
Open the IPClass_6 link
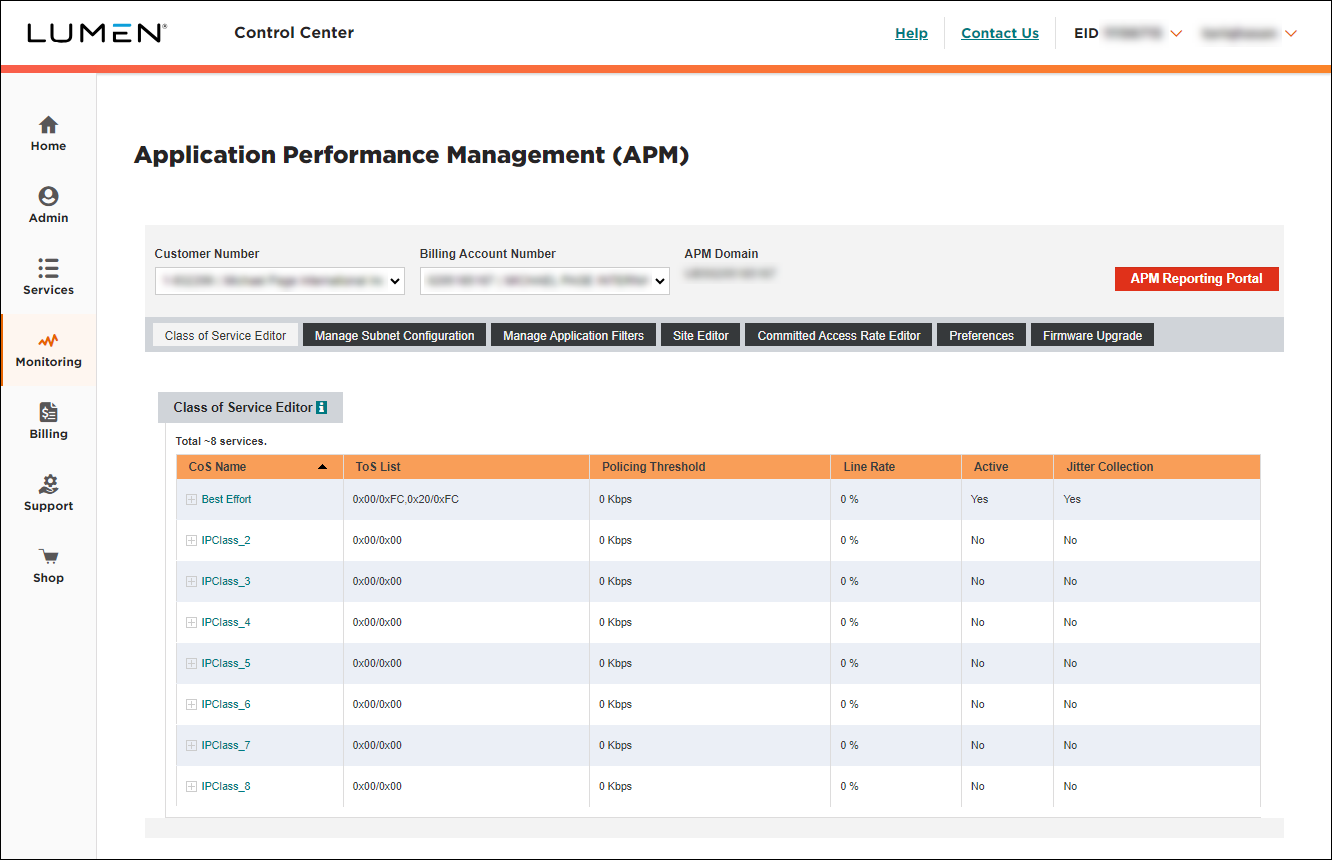[226, 704]
